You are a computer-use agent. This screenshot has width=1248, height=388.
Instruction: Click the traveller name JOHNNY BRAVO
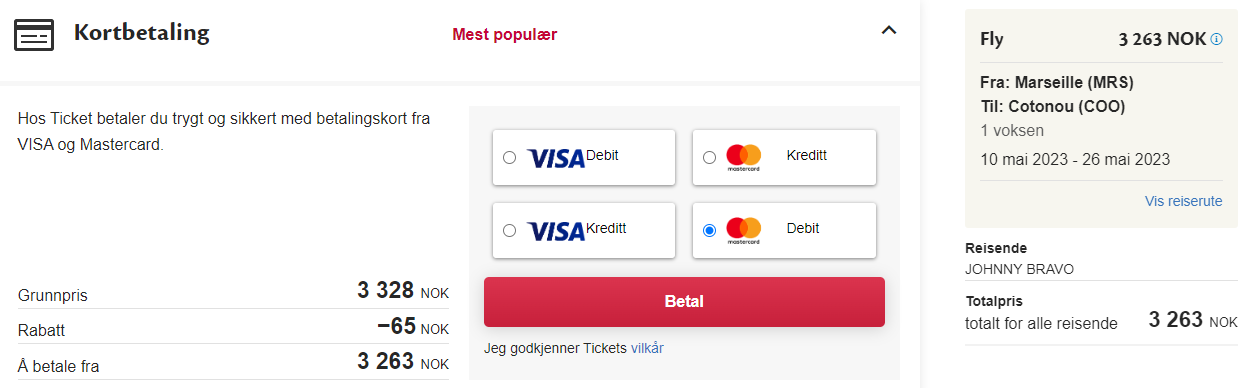click(1019, 269)
